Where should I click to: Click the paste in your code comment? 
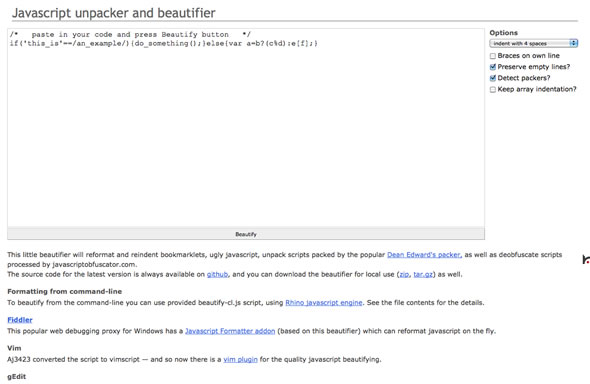130,35
